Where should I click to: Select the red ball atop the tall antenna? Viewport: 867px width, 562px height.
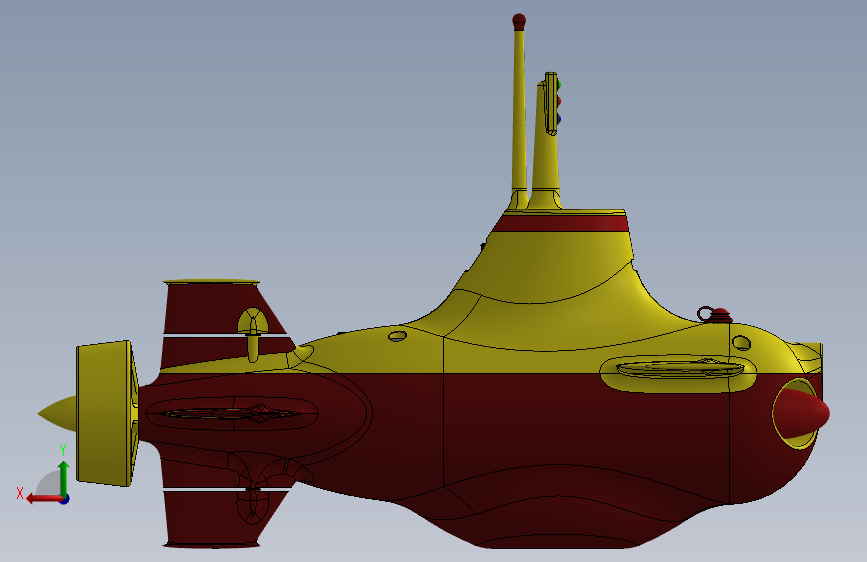pyautogui.click(x=519, y=22)
